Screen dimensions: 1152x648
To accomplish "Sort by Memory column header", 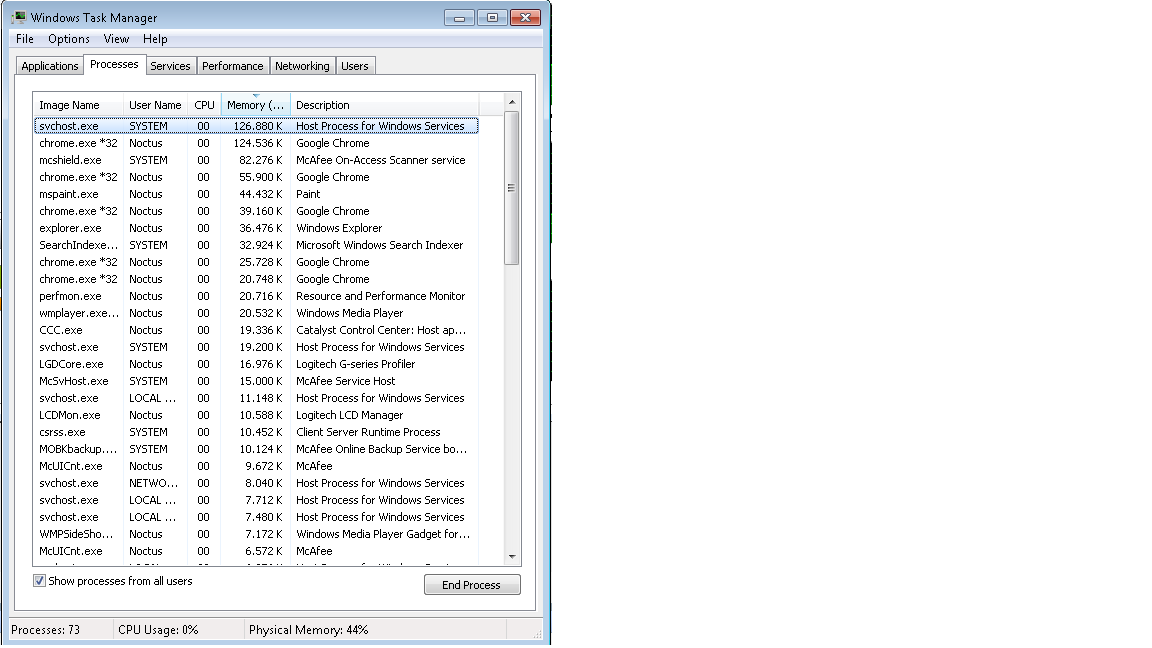I will pos(256,105).
